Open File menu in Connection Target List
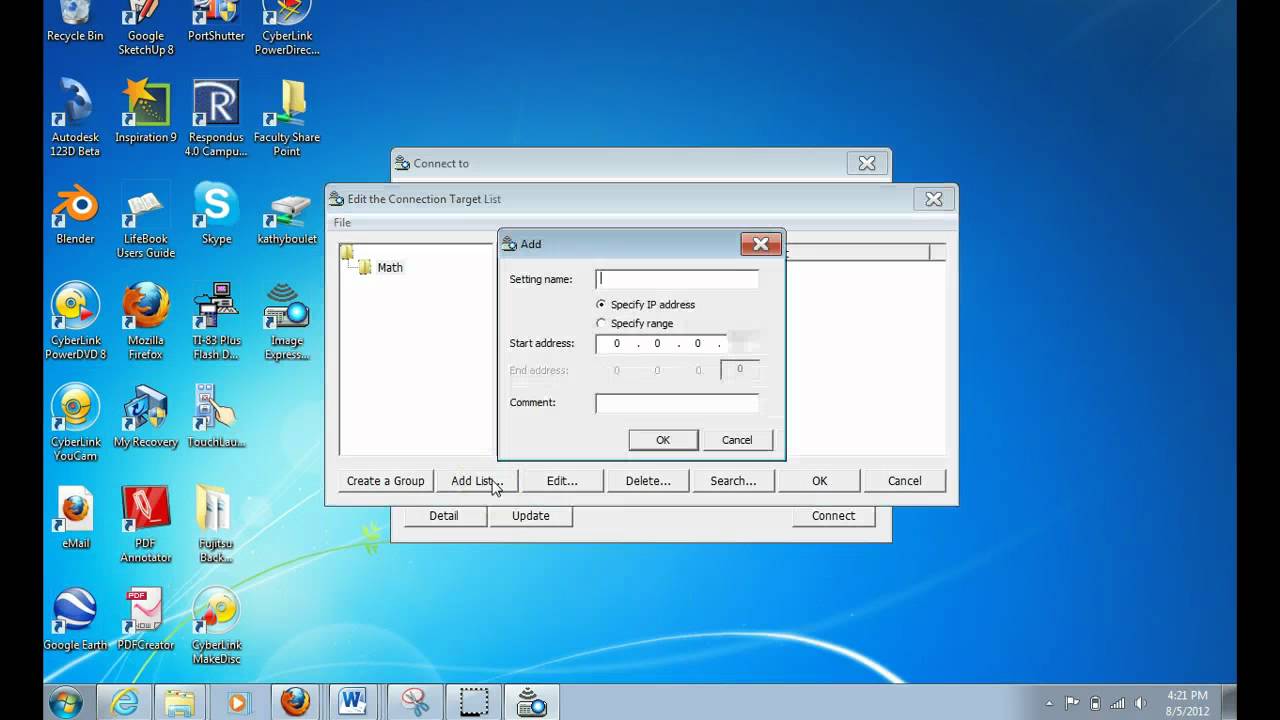 pyautogui.click(x=342, y=223)
